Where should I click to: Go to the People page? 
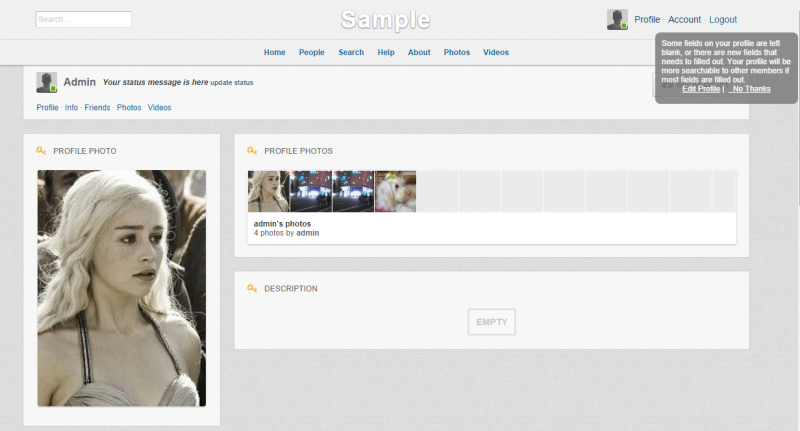pyautogui.click(x=312, y=52)
